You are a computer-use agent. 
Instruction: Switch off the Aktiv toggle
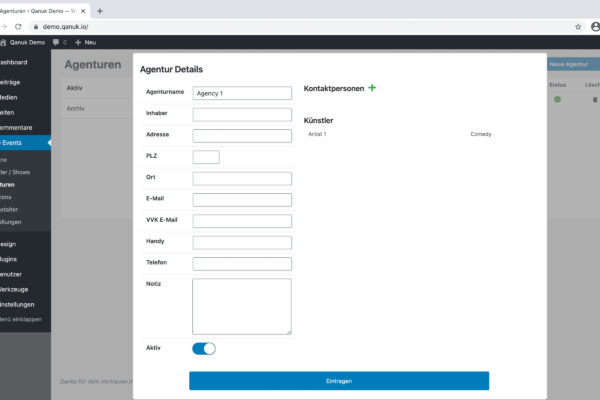(204, 349)
